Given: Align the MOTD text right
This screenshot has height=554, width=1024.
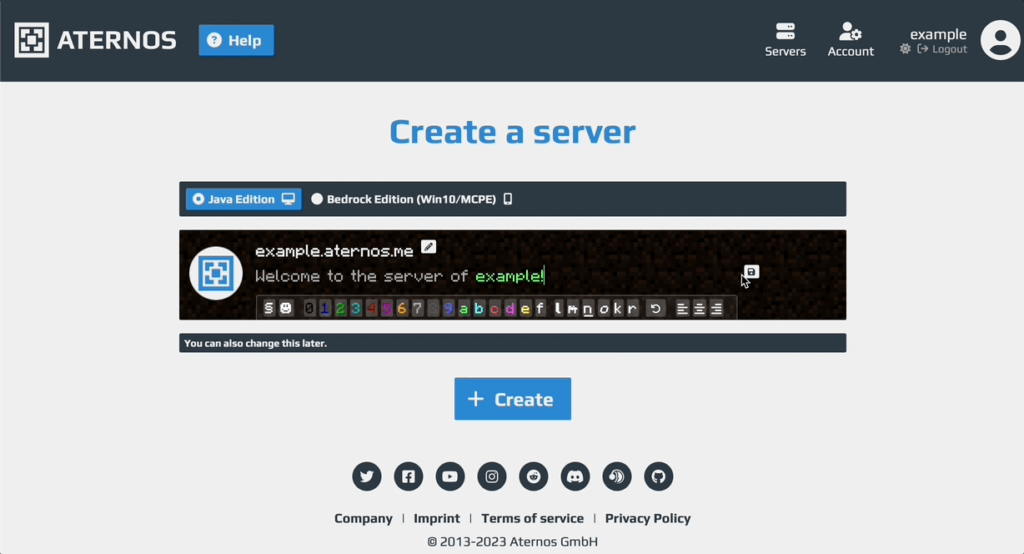Looking at the screenshot, I should (716, 308).
